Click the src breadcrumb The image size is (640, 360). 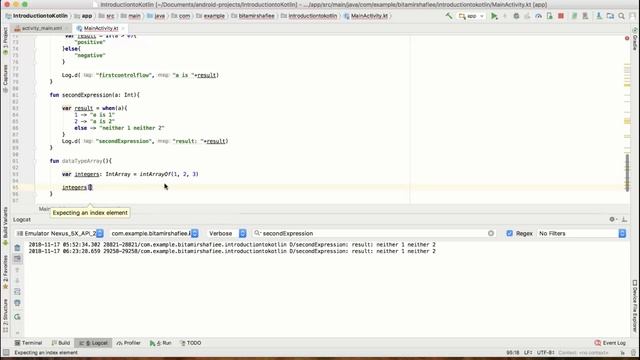(107, 16)
